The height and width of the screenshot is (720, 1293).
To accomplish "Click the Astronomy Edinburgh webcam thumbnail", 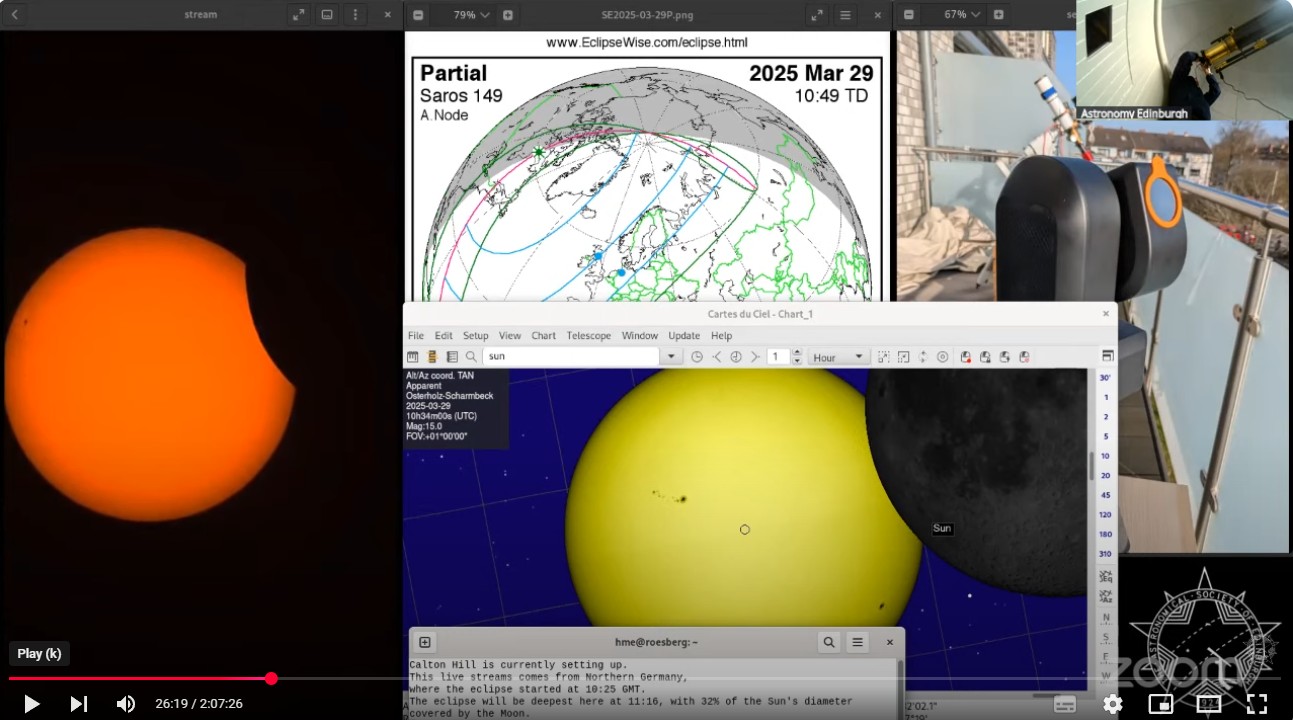I will pos(1185,60).
